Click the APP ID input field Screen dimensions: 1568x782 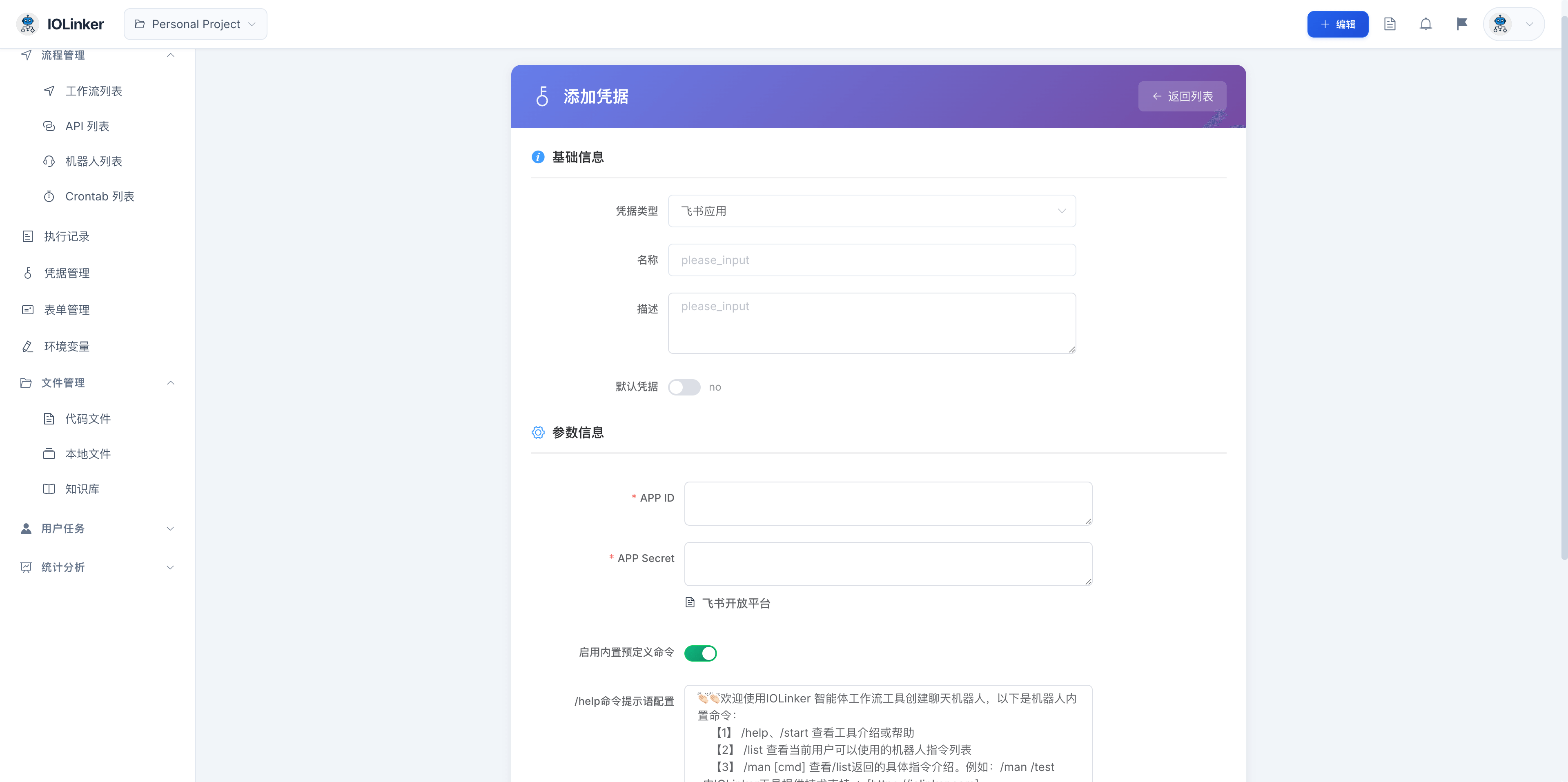click(x=887, y=503)
